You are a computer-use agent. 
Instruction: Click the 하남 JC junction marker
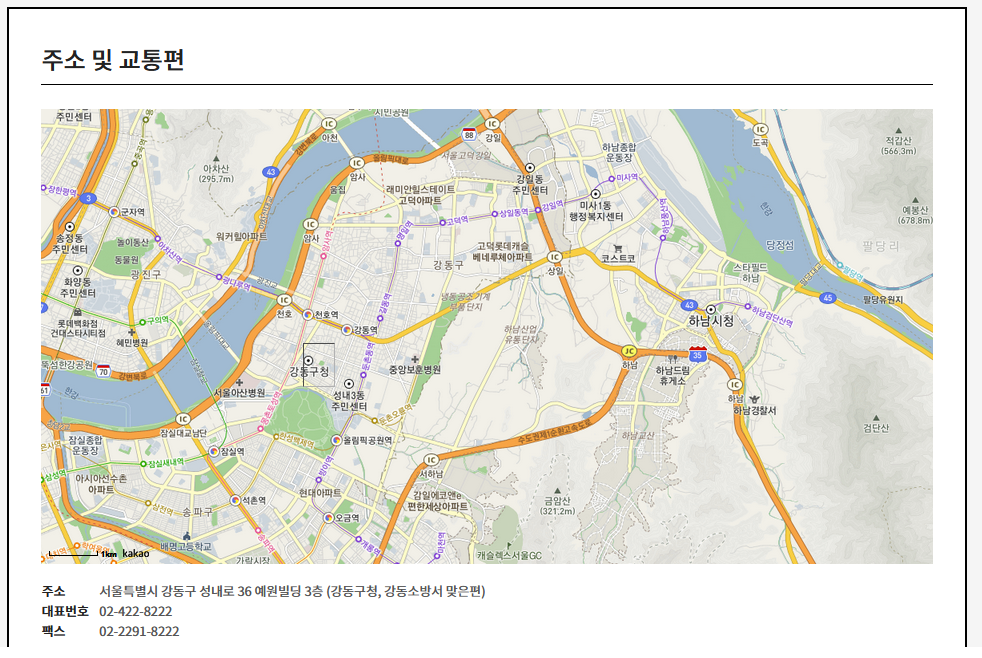click(629, 351)
